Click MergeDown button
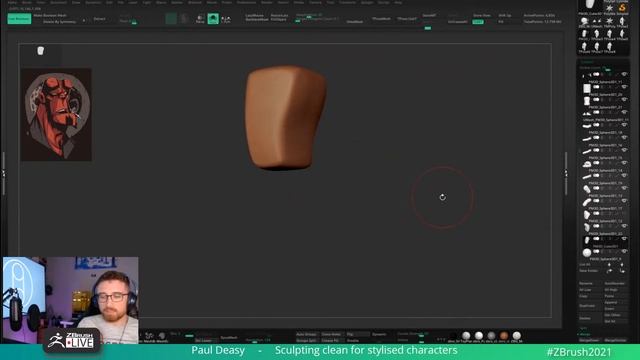This screenshot has height=360, width=640. click(590, 340)
